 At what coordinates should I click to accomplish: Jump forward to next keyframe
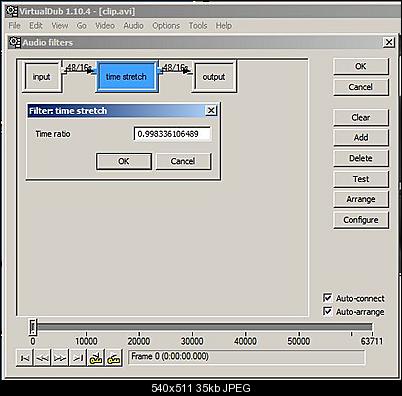pos(60,358)
